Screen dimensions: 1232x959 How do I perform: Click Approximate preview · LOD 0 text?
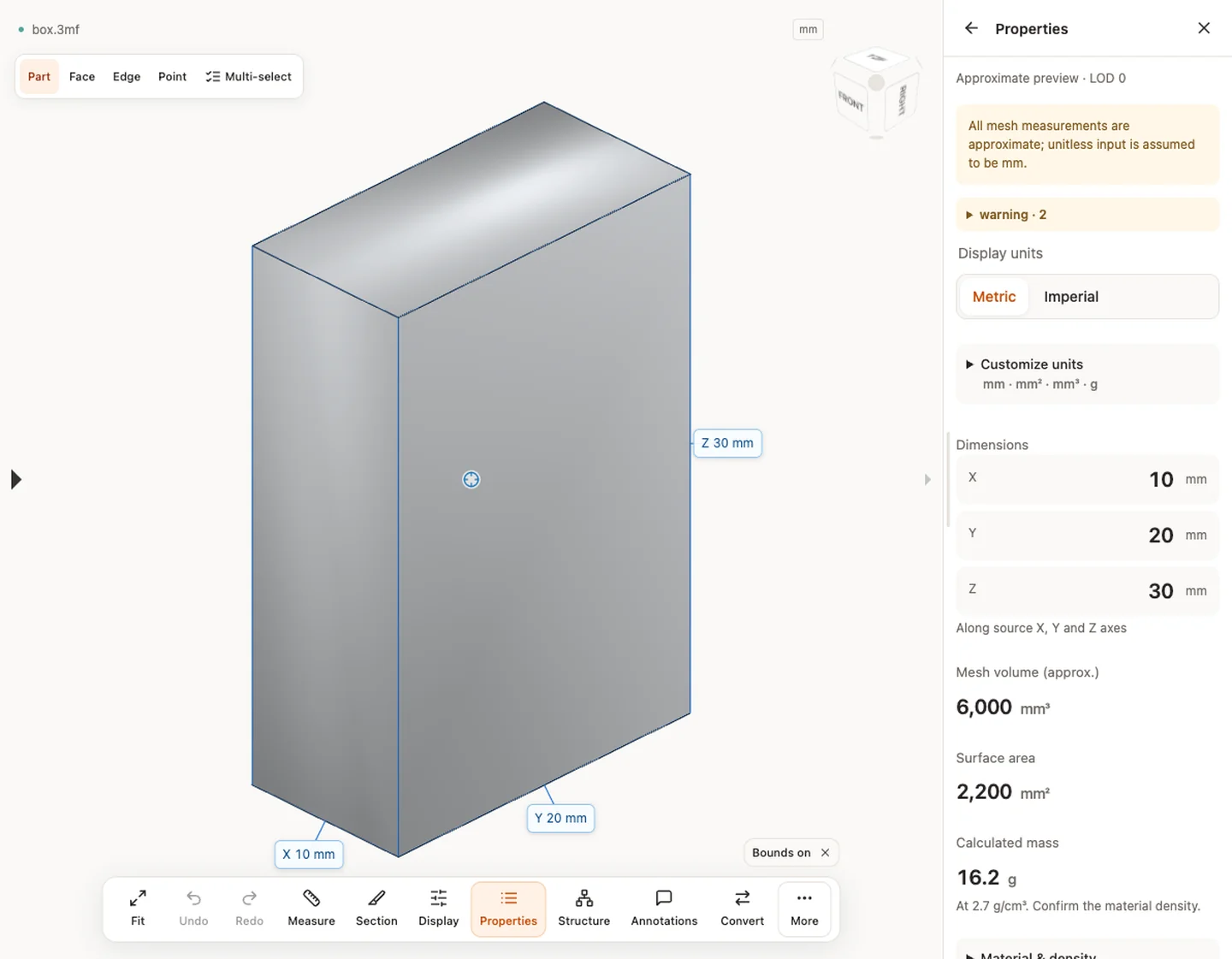pyautogui.click(x=1040, y=78)
